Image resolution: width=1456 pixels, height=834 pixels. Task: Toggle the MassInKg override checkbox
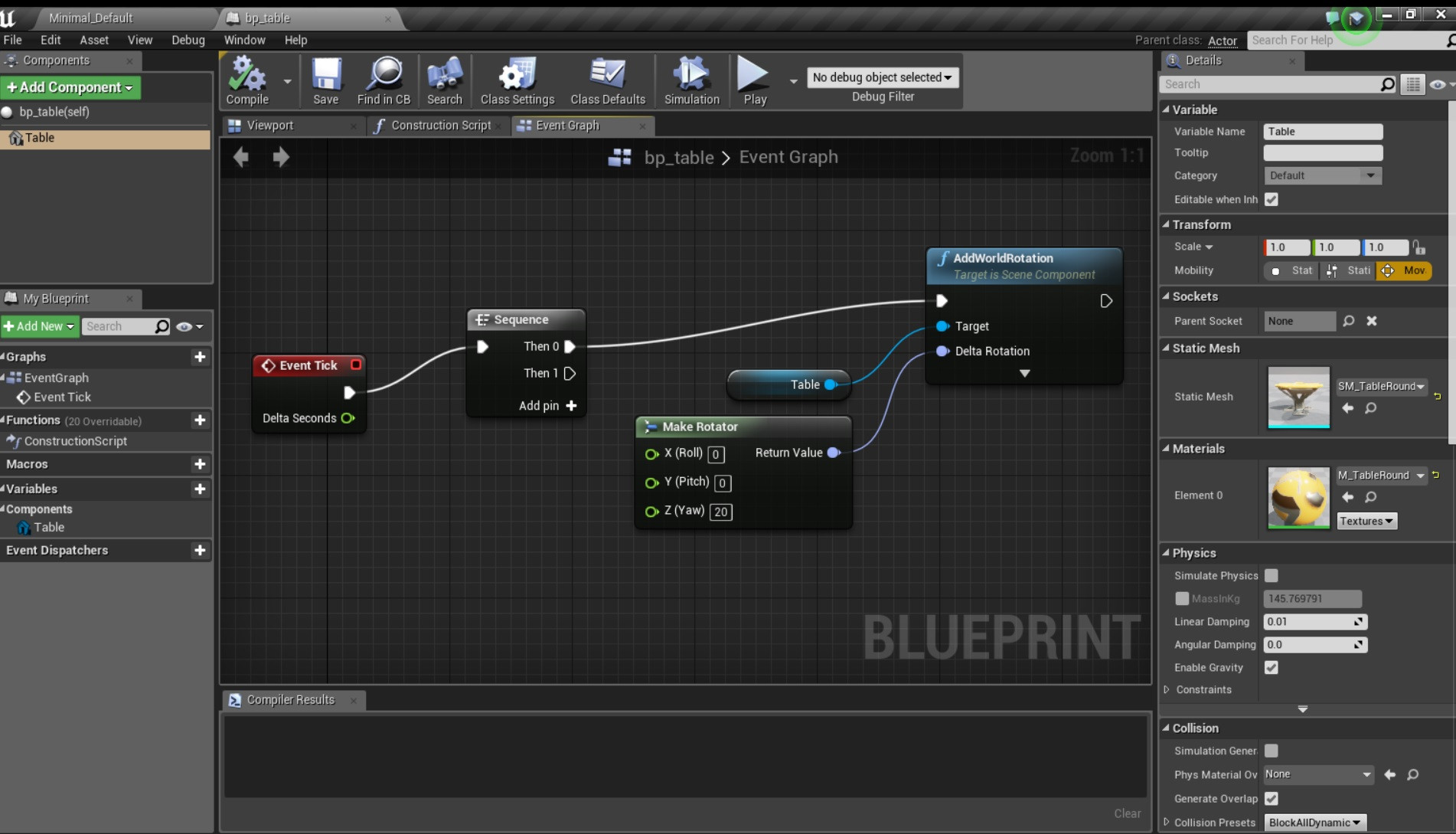click(1182, 598)
